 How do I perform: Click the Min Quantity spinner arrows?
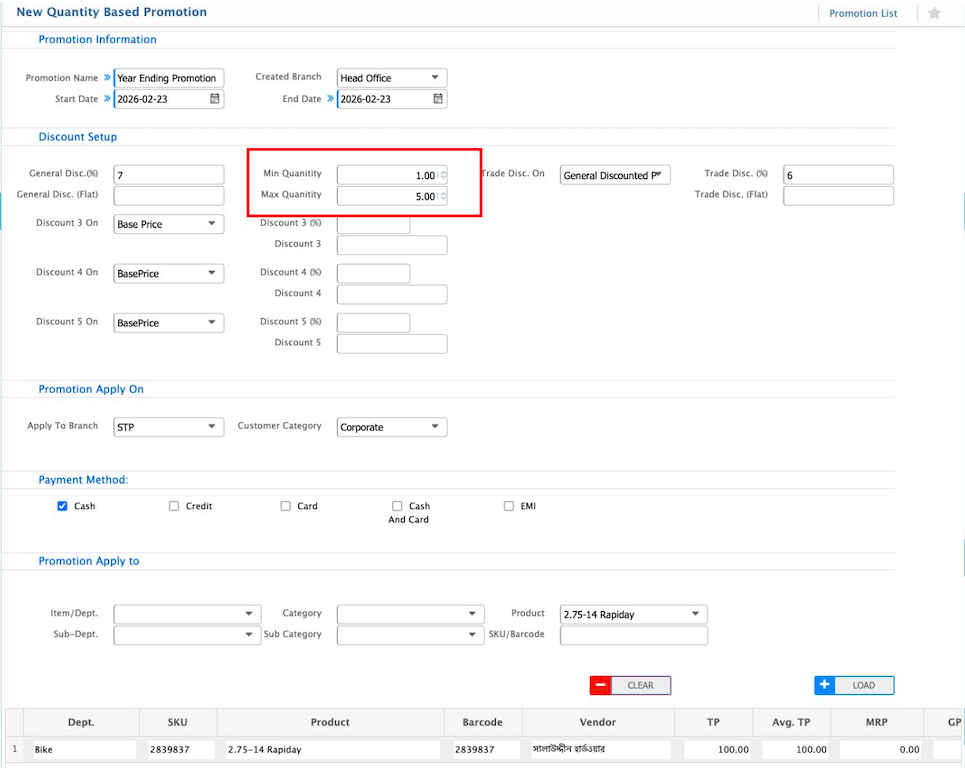(443, 175)
